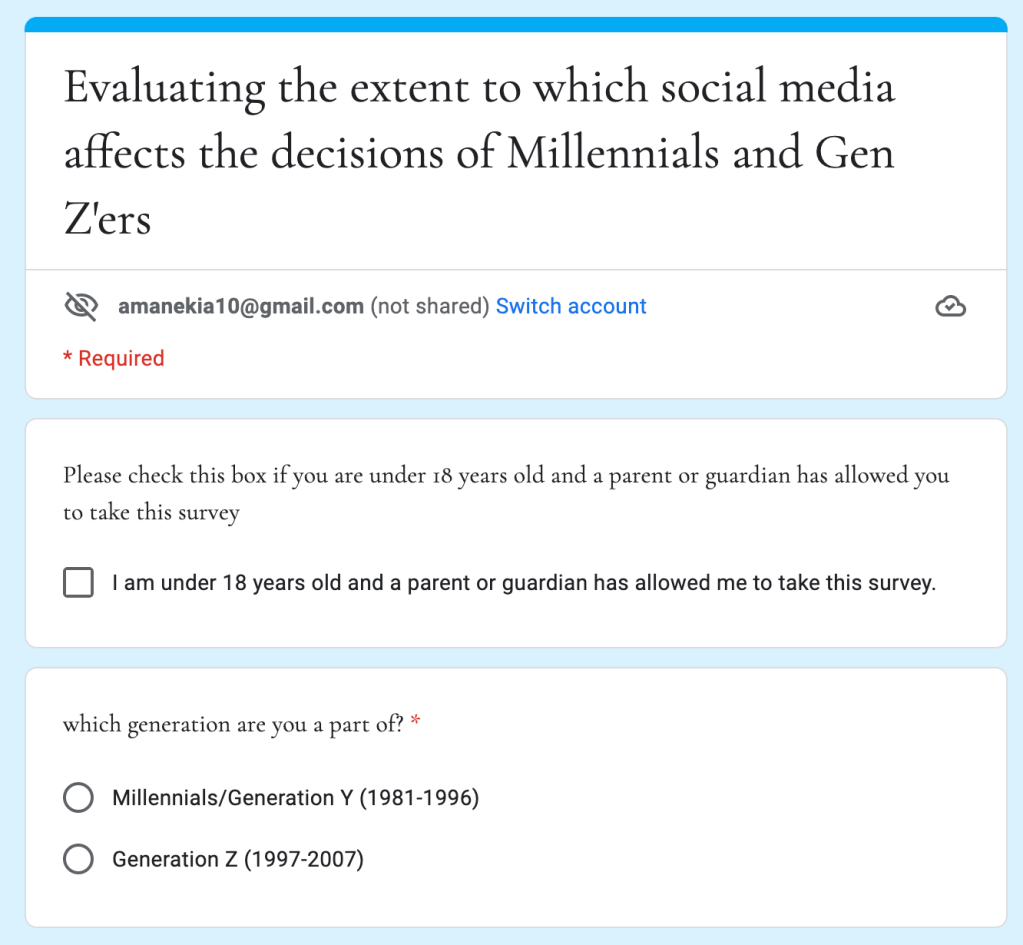
Task: Click the '(not shared)' text
Action: click(x=430, y=307)
